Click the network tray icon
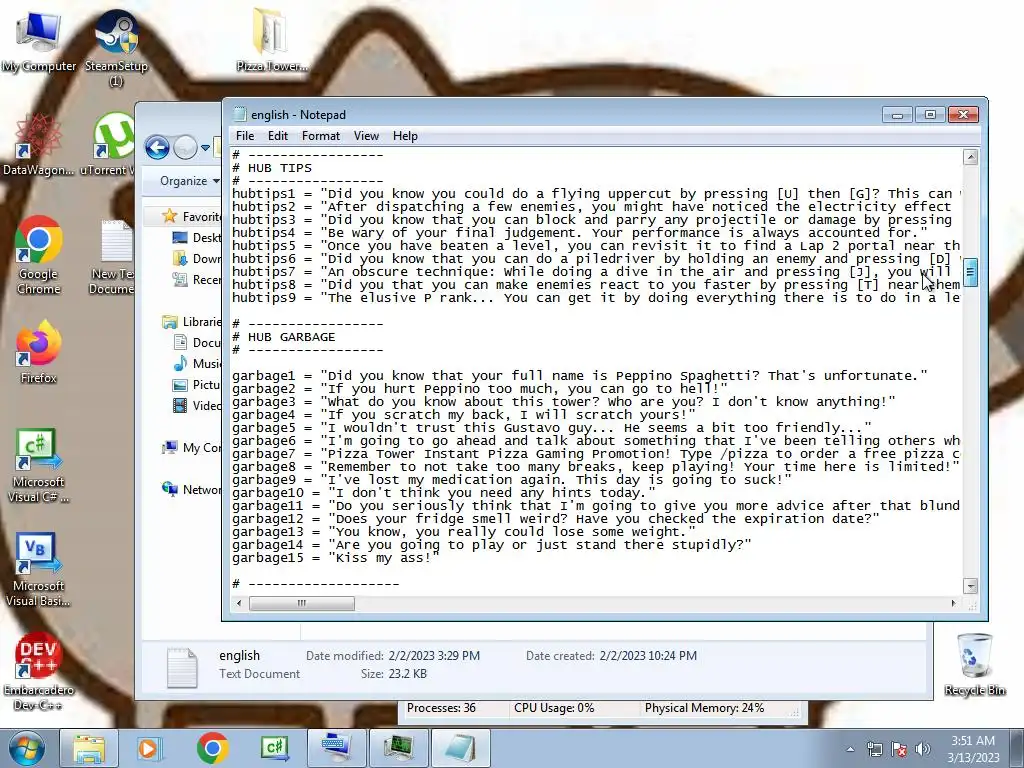 (874, 749)
